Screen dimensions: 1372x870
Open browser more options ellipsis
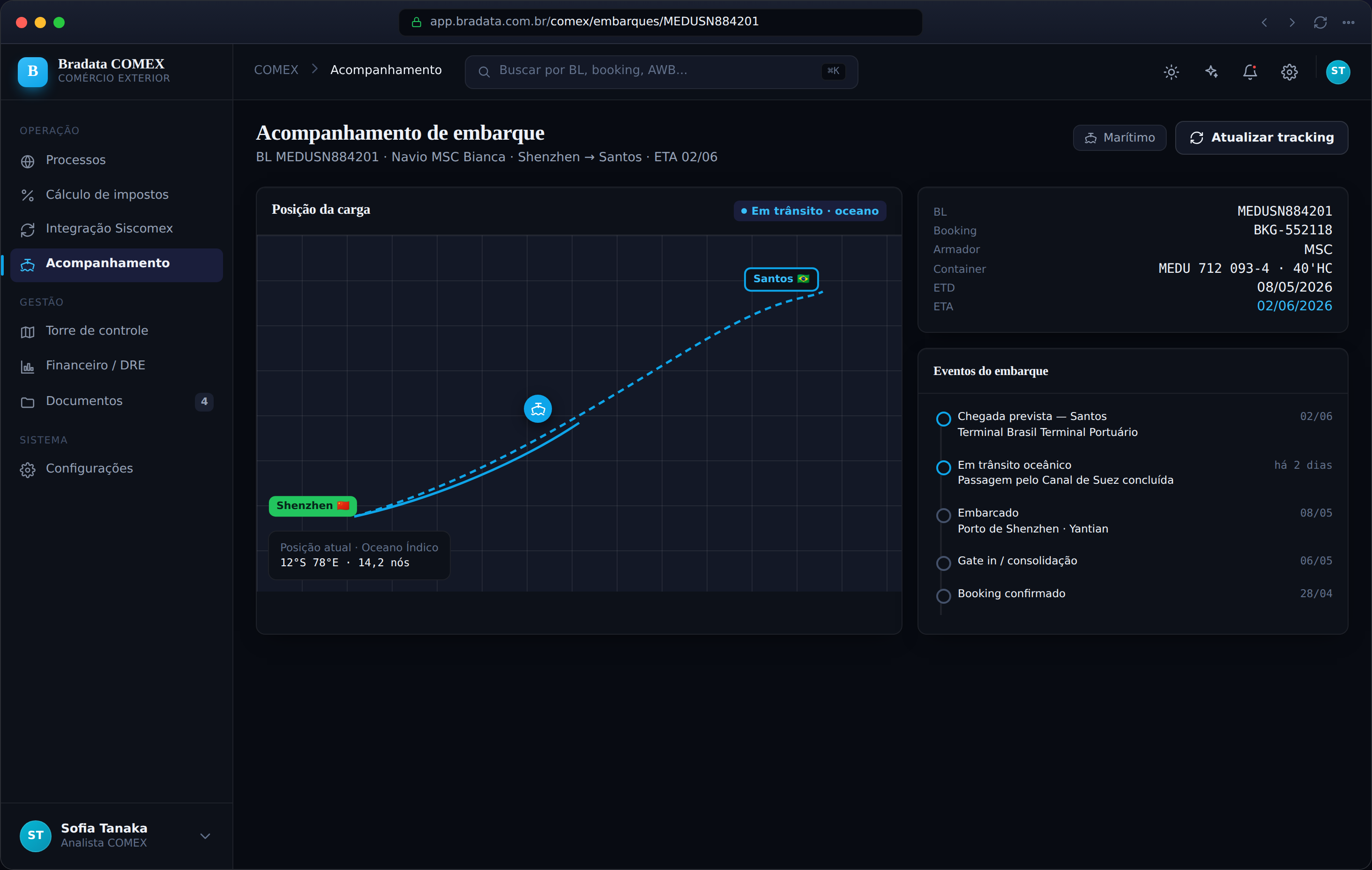pyautogui.click(x=1348, y=23)
